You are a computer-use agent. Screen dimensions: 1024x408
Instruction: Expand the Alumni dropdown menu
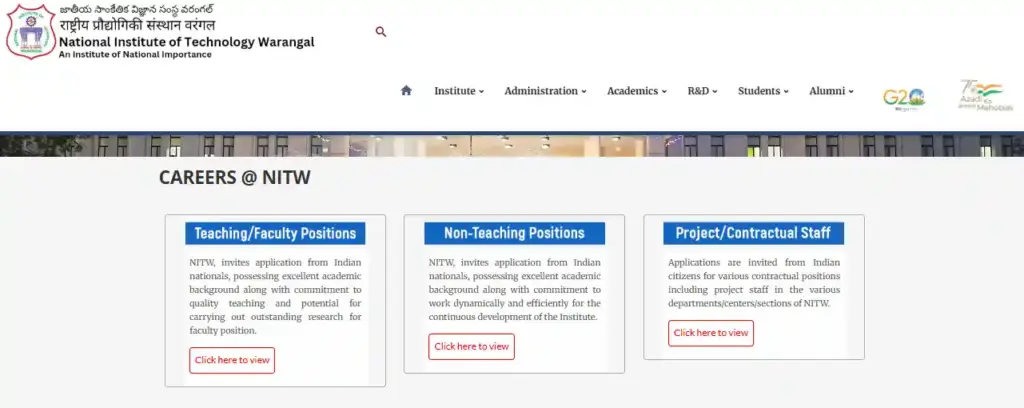pyautogui.click(x=831, y=91)
